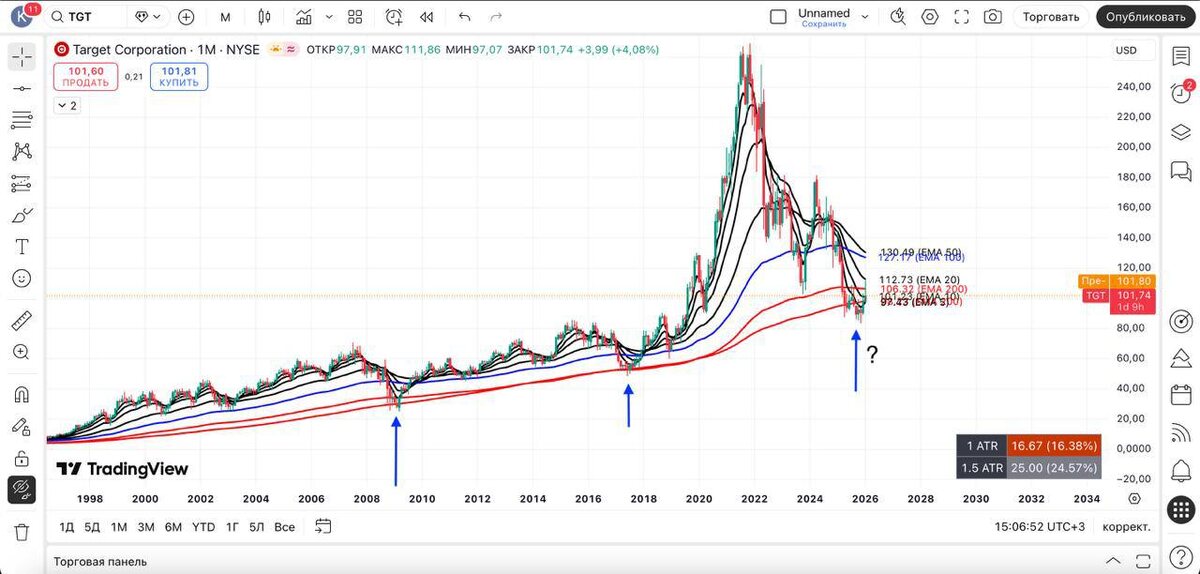Remove drawings with trash icon
The width and height of the screenshot is (1200, 574).
pos(22,531)
